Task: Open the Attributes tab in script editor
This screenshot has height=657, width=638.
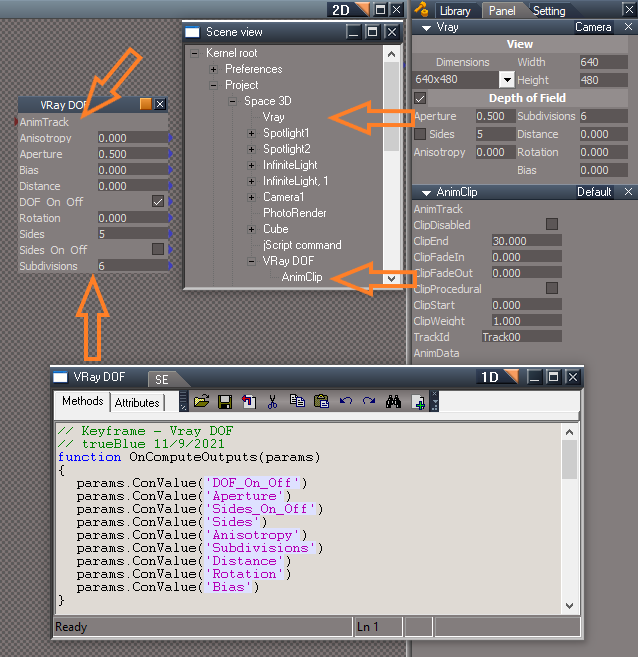Action: (137, 403)
